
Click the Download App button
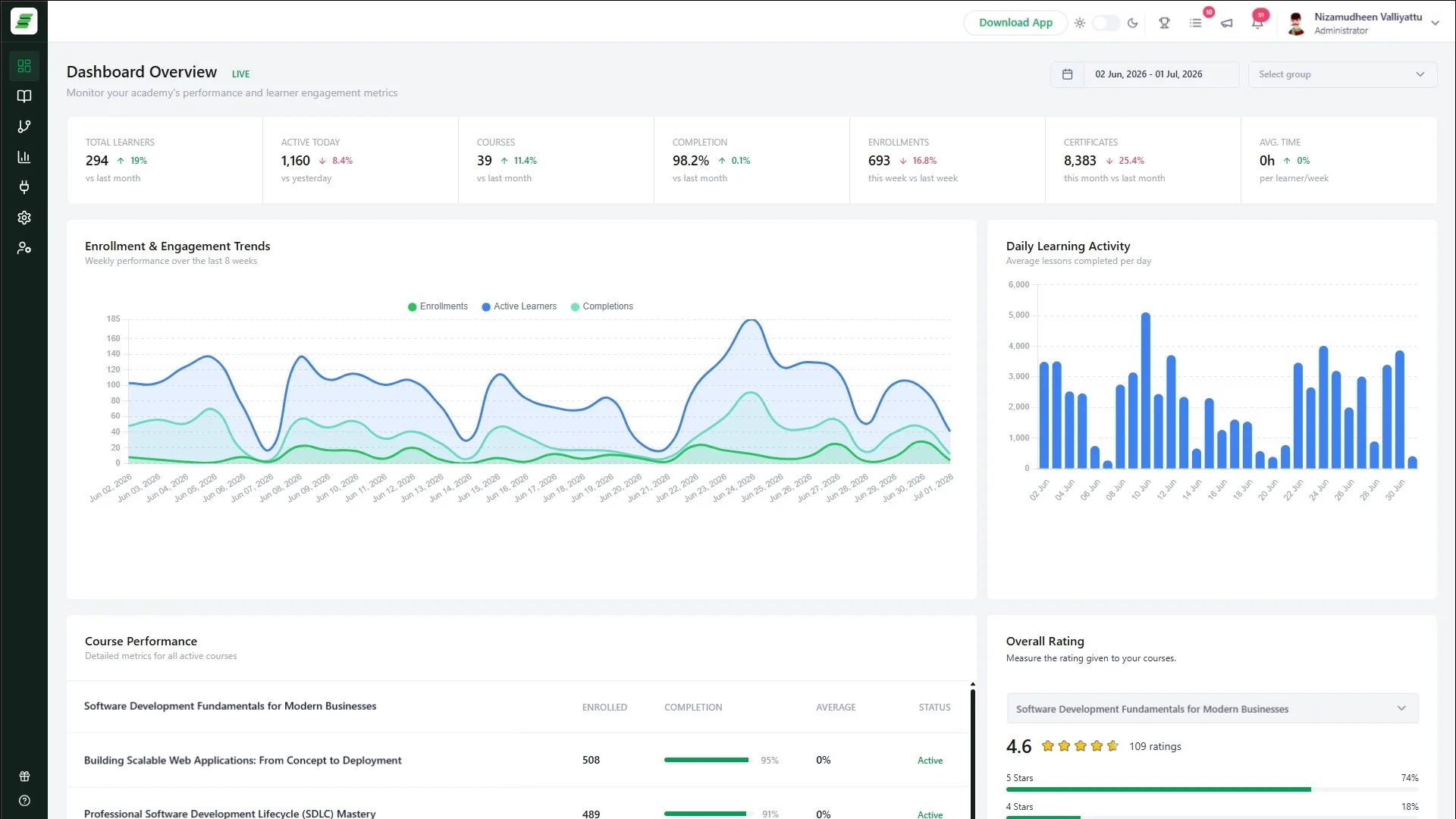[1015, 23]
